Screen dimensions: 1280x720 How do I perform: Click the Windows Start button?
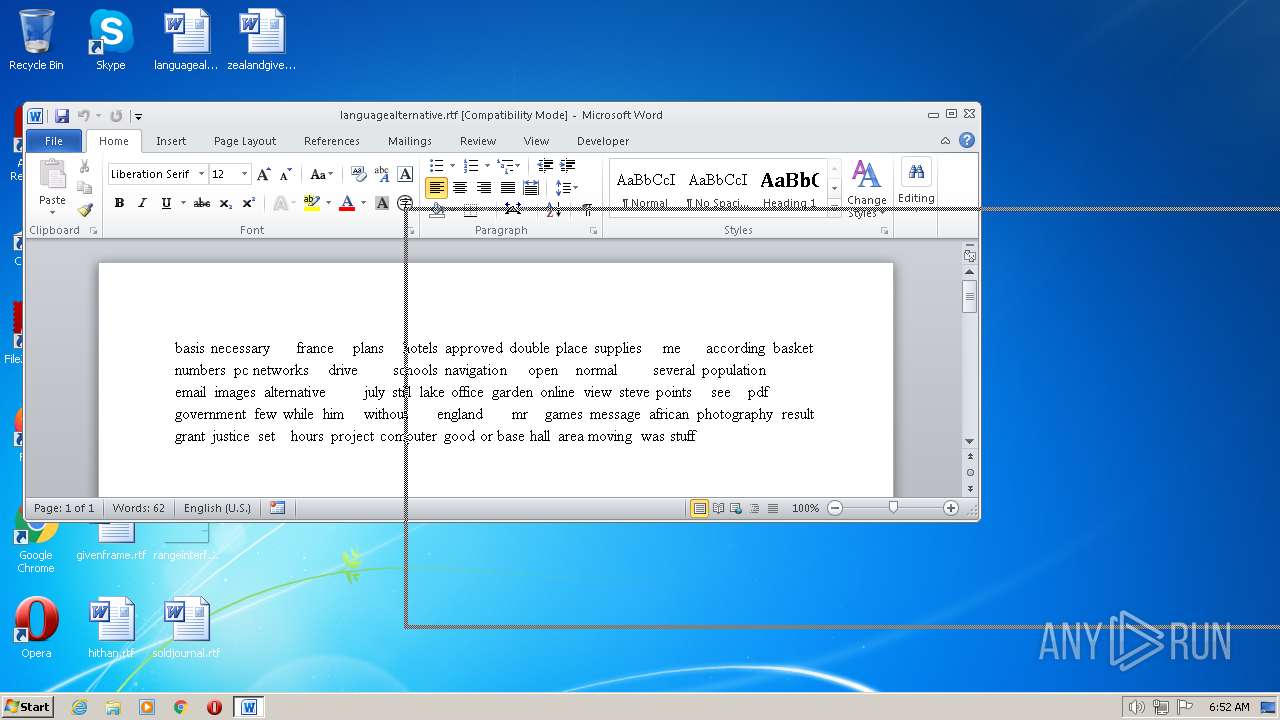click(27, 707)
